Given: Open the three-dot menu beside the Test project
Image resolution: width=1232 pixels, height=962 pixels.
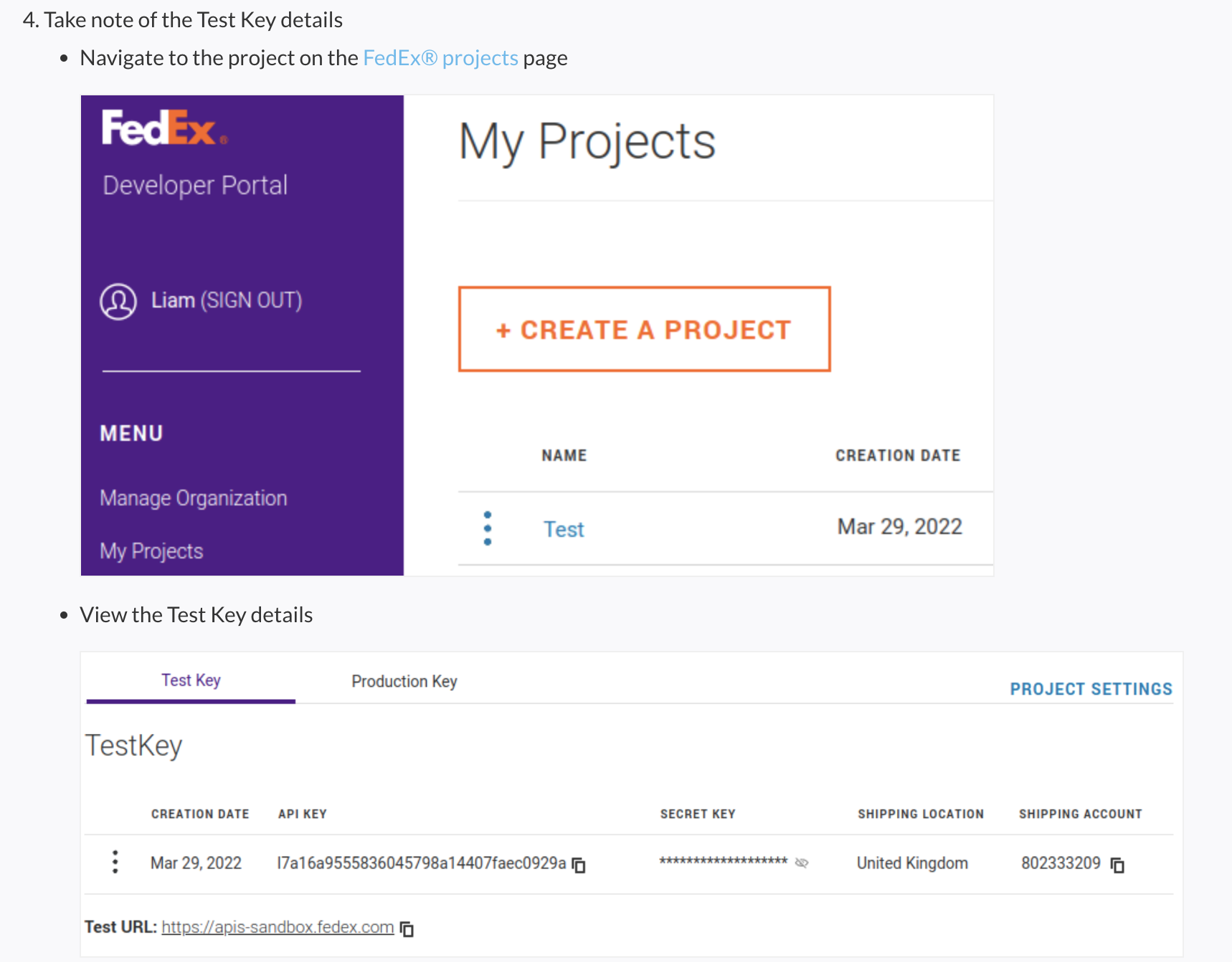Looking at the screenshot, I should tap(488, 528).
